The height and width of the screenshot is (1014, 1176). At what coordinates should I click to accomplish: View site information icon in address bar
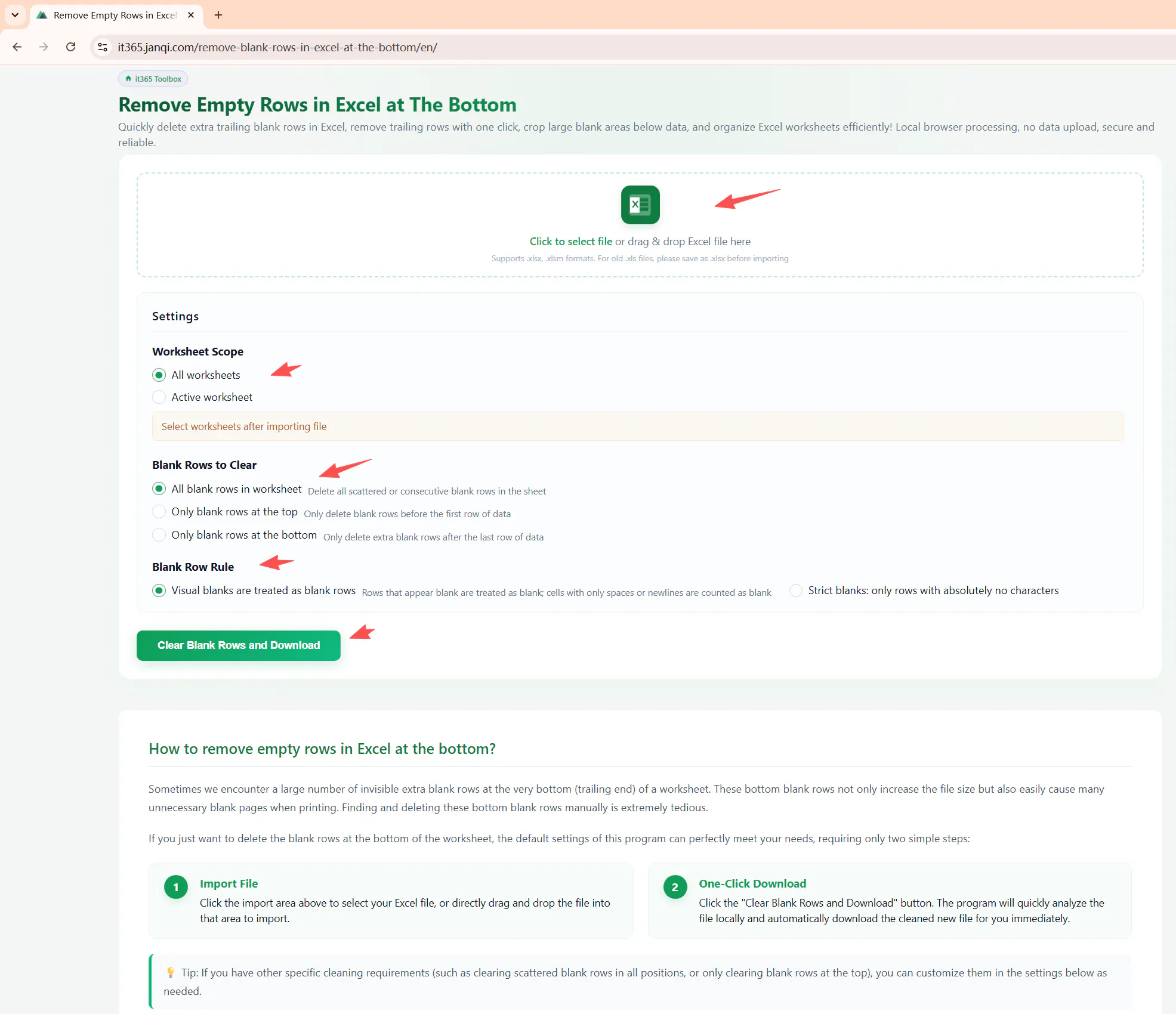tap(103, 47)
